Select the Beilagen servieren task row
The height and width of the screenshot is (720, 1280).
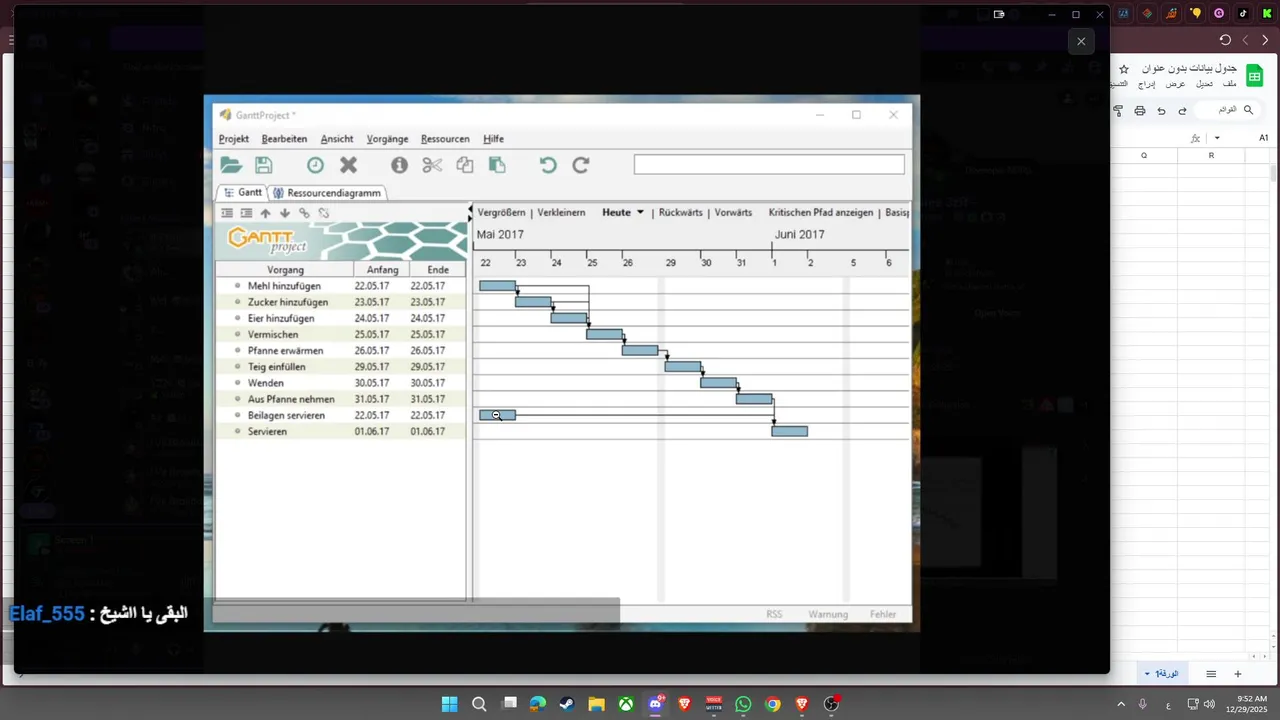pos(341,415)
